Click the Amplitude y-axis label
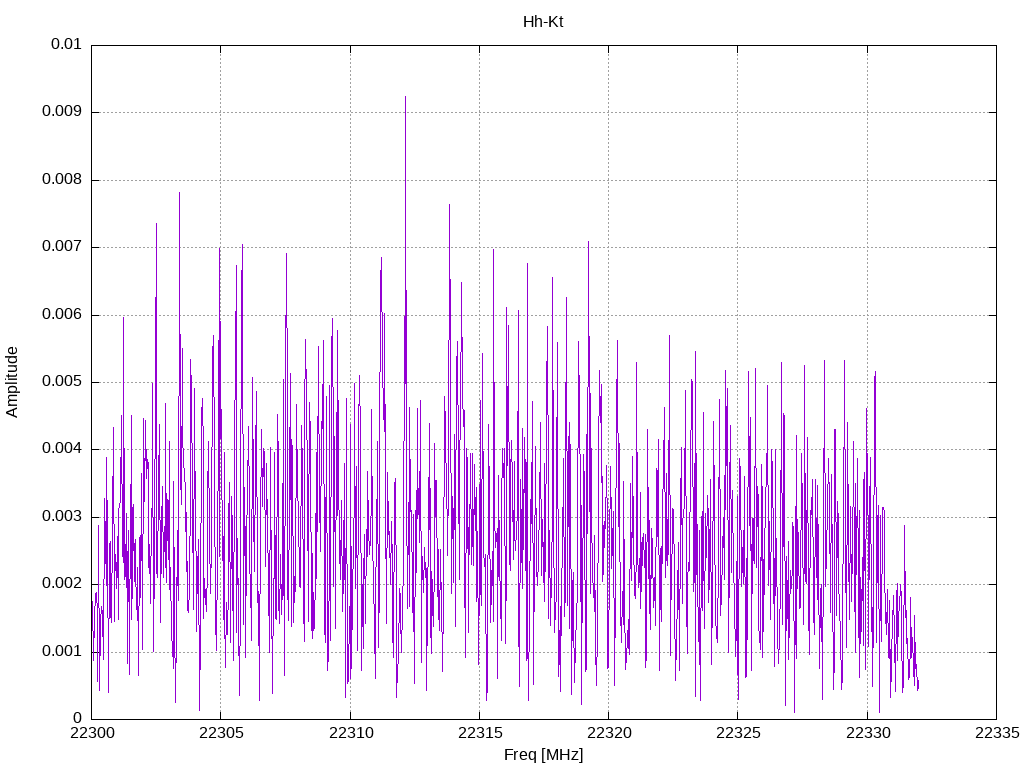 tap(12, 381)
